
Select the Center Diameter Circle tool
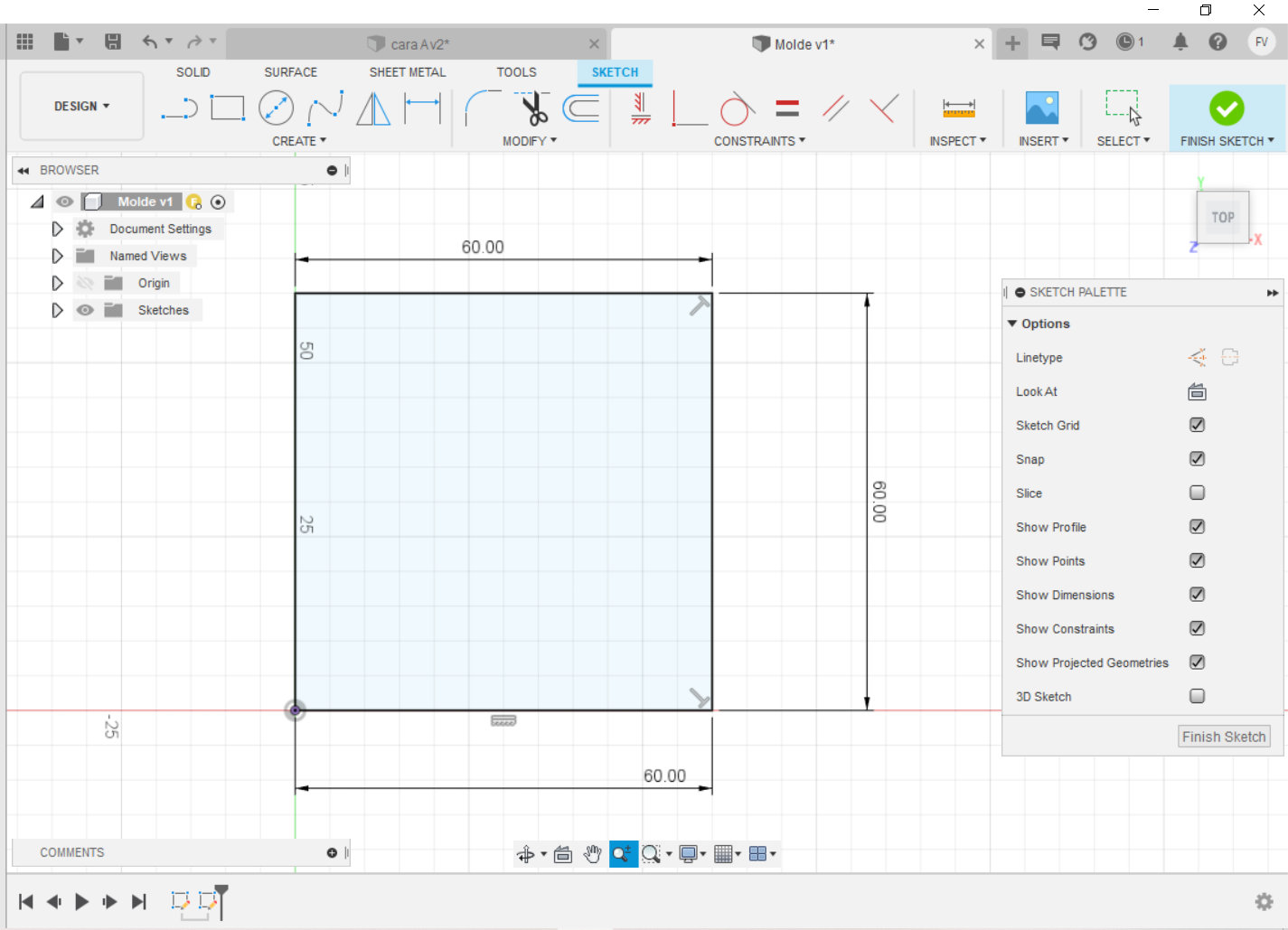(276, 108)
